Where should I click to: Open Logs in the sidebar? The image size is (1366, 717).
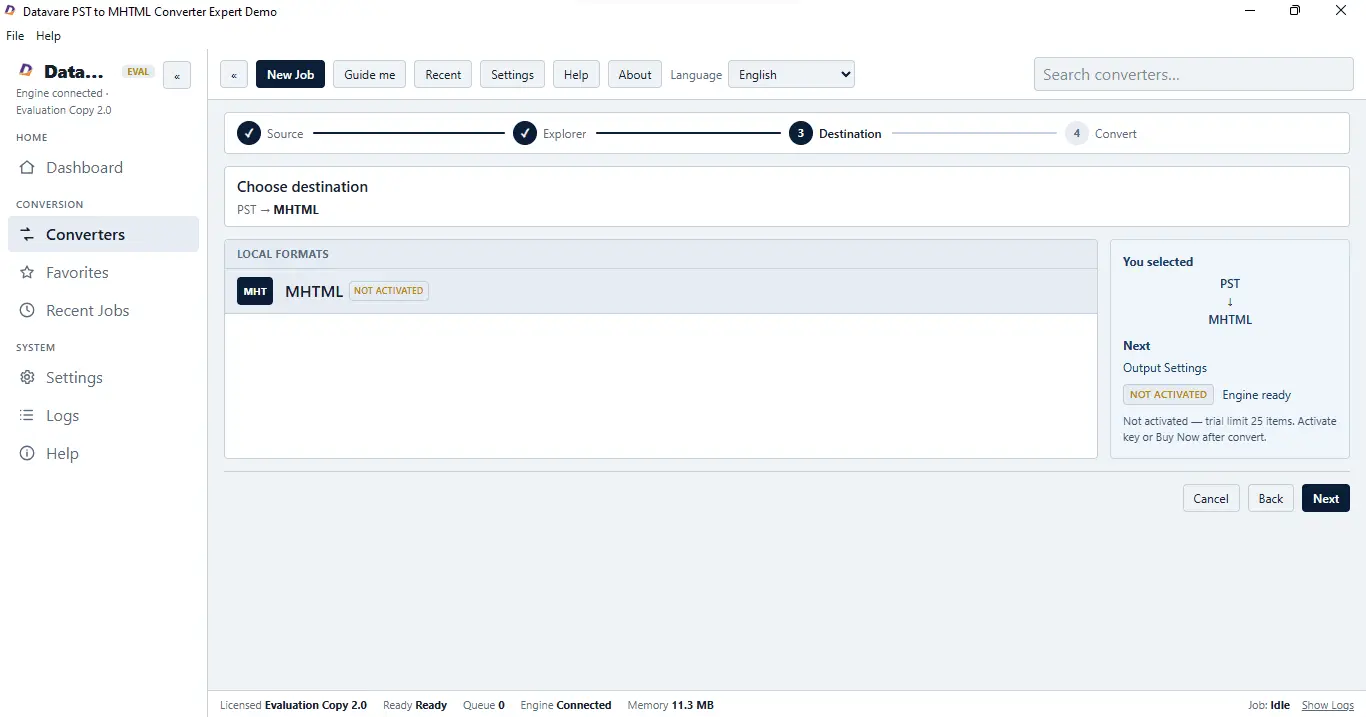coord(103,416)
